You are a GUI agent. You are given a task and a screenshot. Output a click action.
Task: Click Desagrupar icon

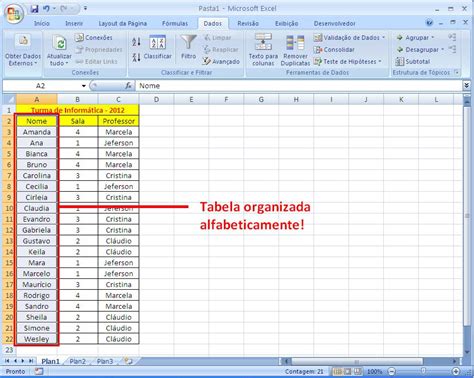(400, 50)
